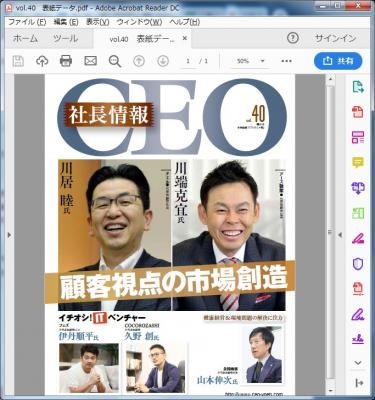Click the page number input field
This screenshot has height=400, width=375.
coord(188,61)
